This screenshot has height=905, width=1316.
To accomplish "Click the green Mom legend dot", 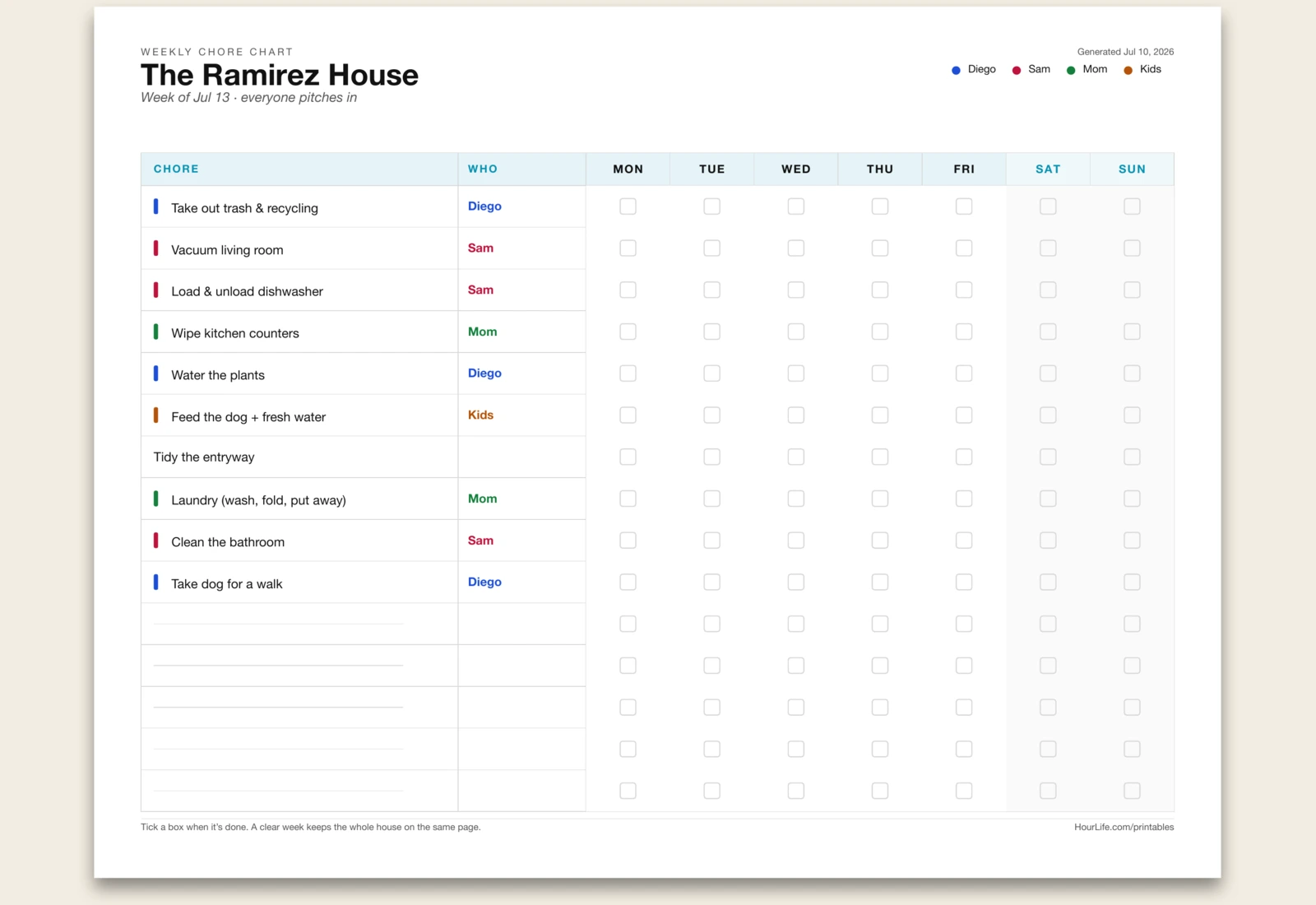I will point(1071,70).
